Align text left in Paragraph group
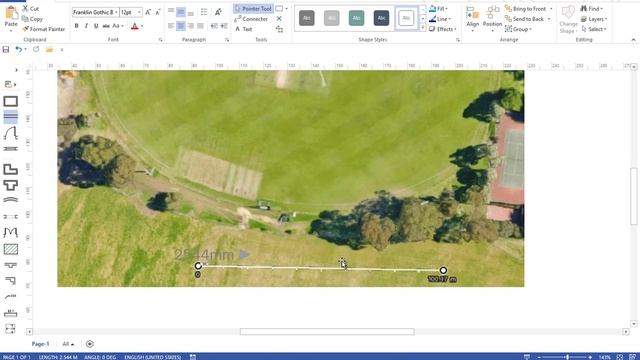 pyautogui.click(x=171, y=26)
